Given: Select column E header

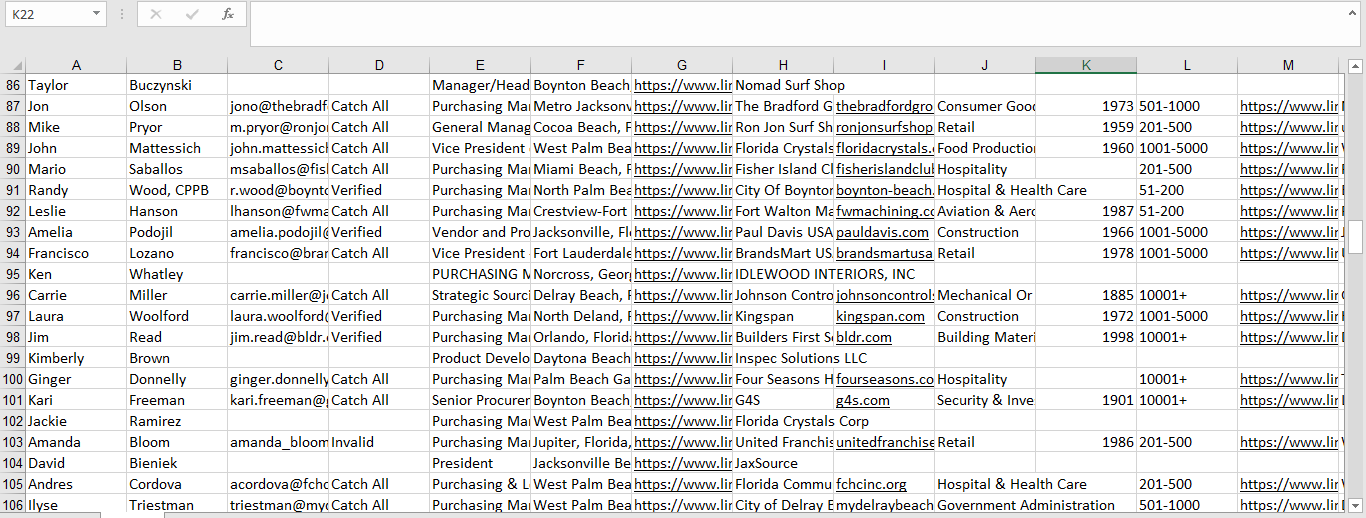Looking at the screenshot, I should click(x=480, y=65).
